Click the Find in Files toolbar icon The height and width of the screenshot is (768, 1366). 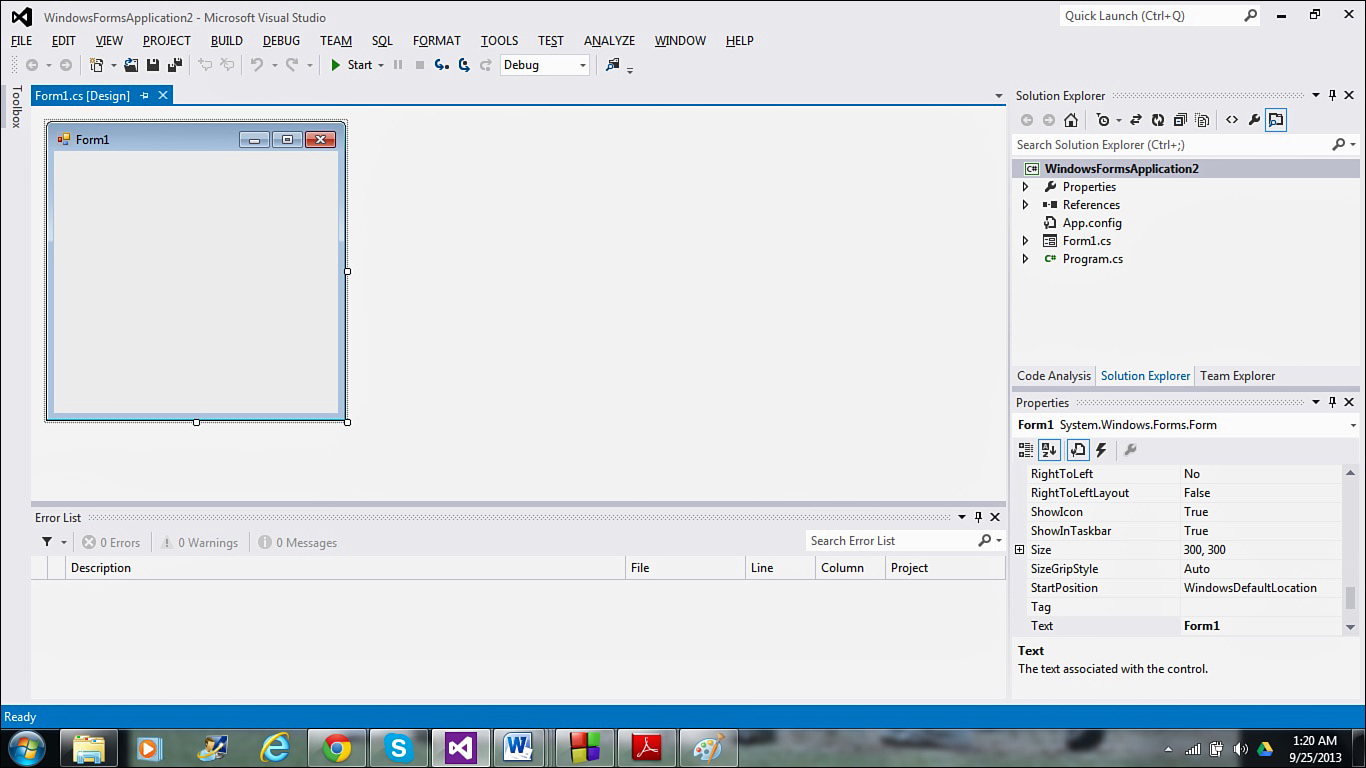click(x=613, y=65)
